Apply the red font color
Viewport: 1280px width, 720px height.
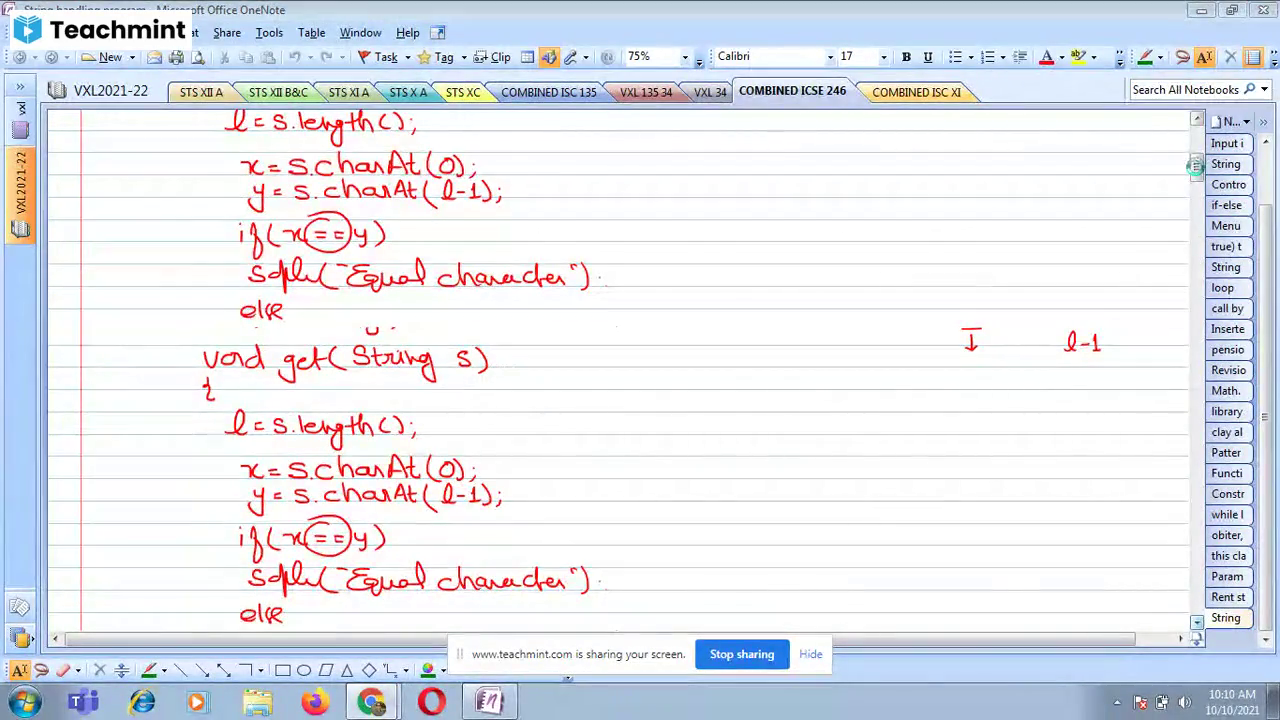(x=1046, y=57)
